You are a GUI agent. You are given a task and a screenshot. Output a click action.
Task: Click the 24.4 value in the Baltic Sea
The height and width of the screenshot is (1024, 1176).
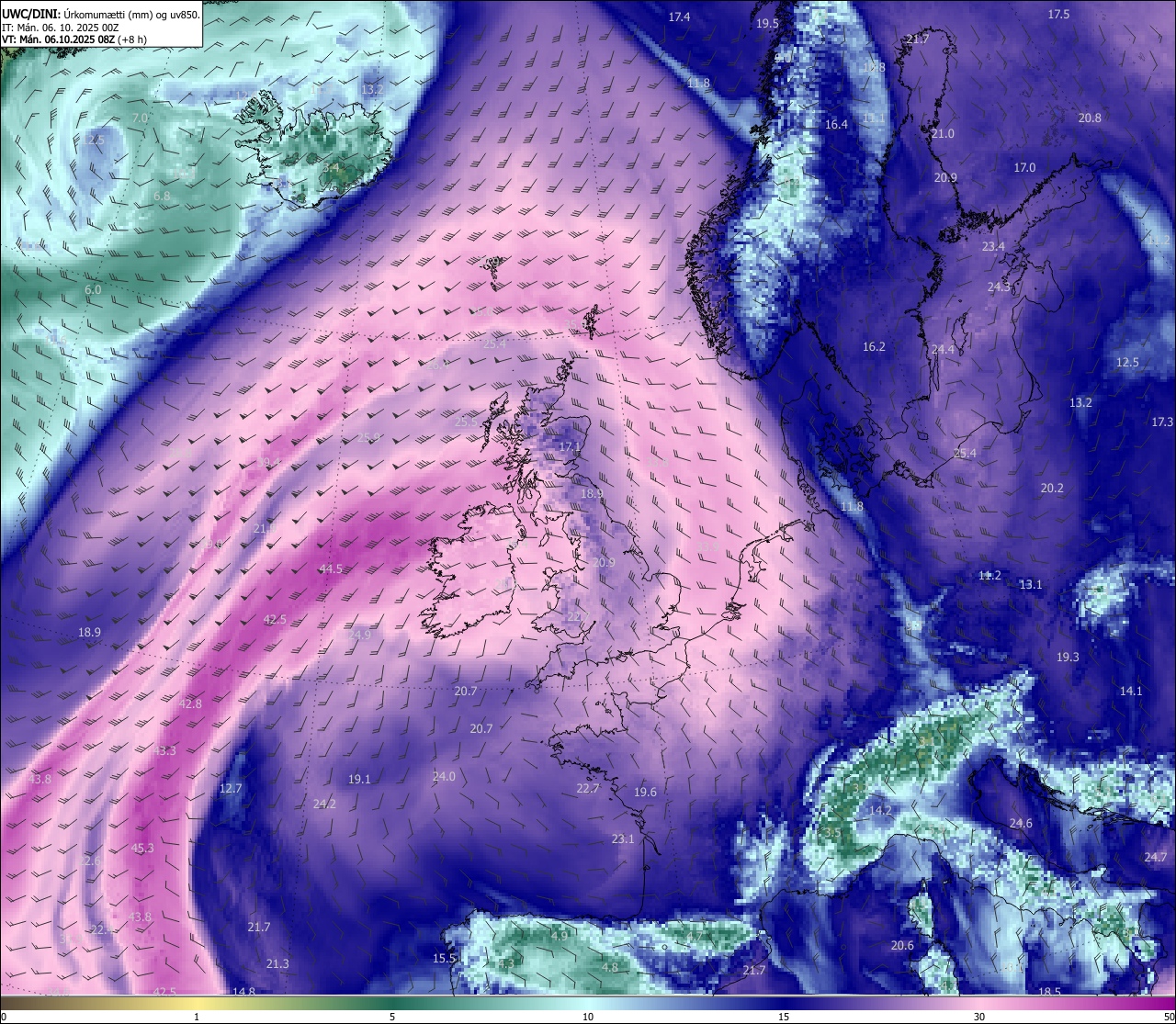tap(943, 349)
